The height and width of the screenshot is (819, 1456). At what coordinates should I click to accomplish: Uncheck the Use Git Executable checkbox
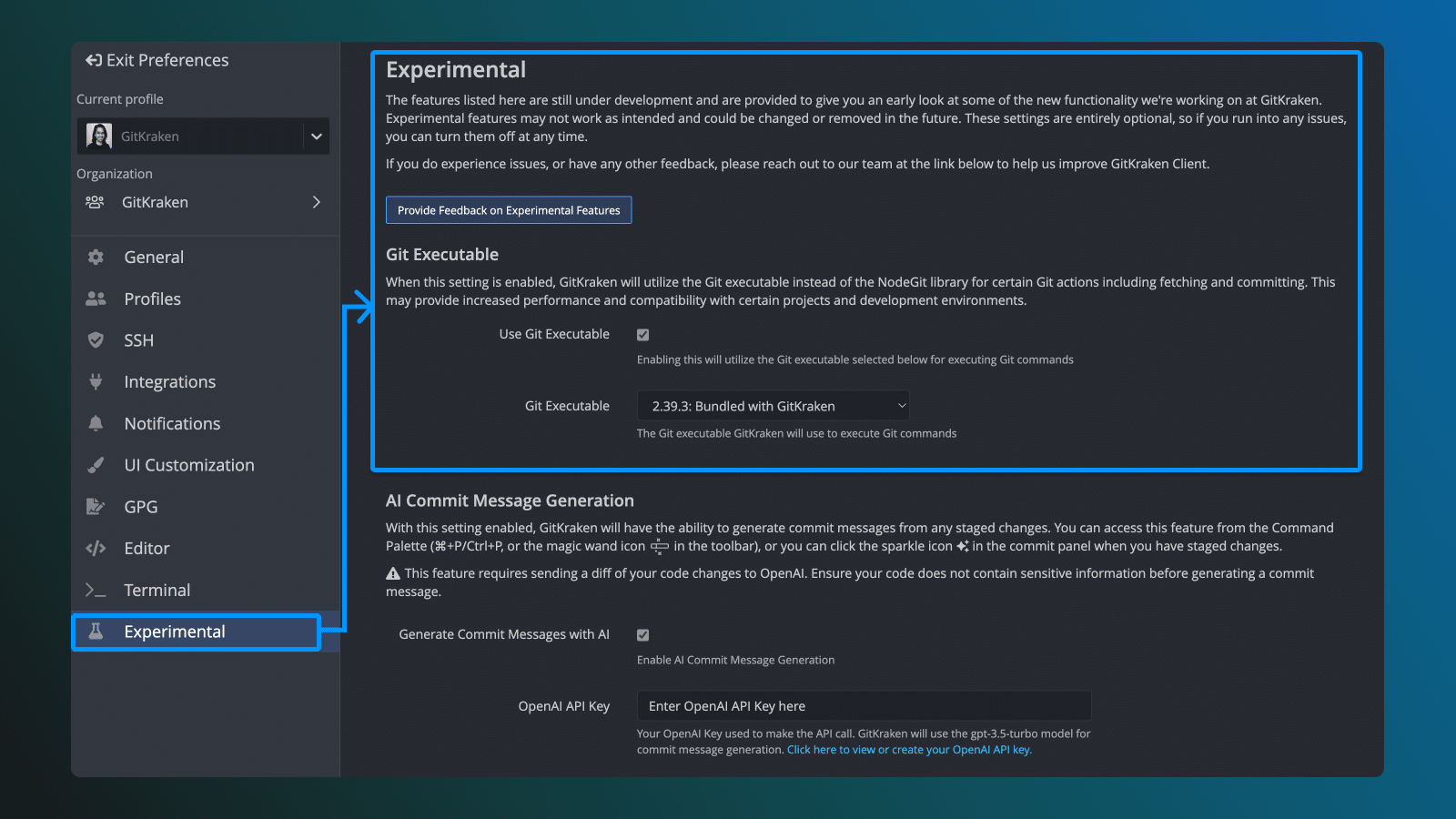point(643,334)
